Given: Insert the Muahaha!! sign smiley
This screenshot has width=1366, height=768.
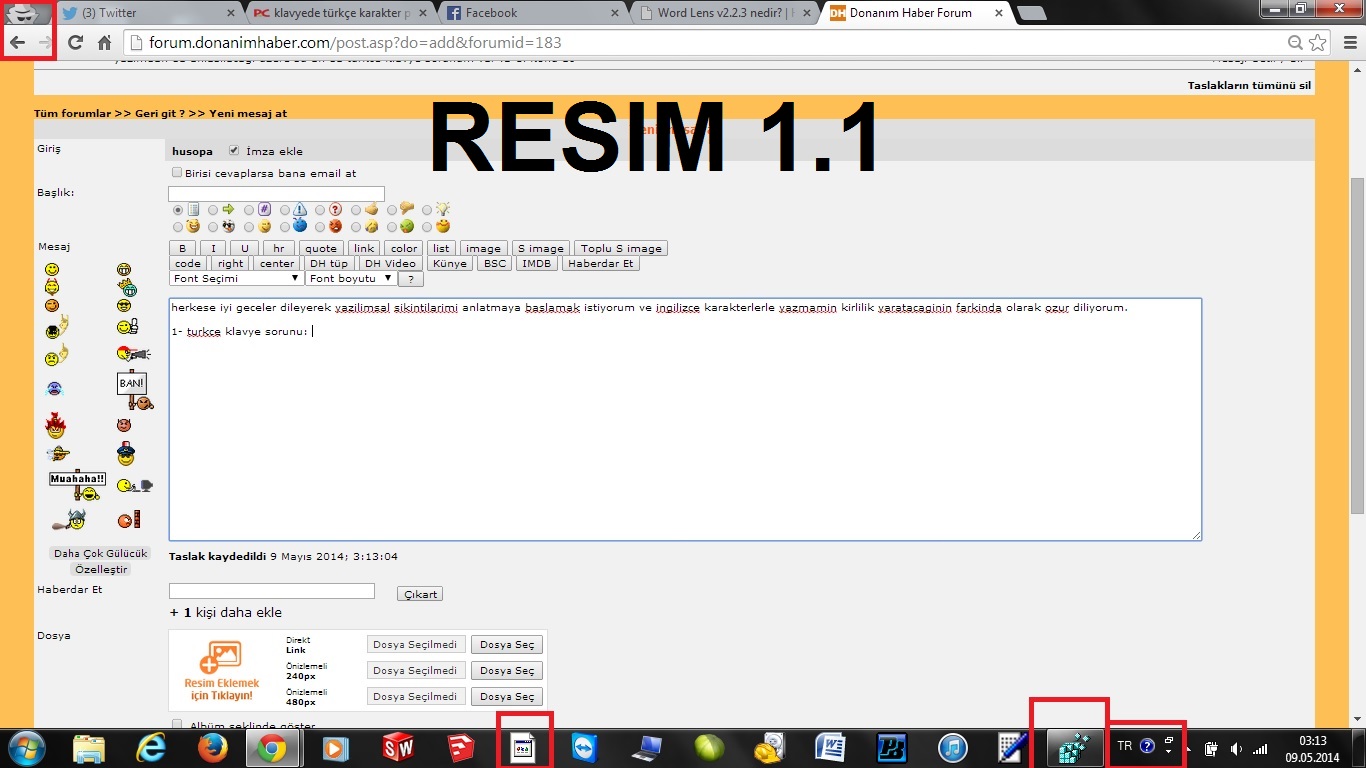Looking at the screenshot, I should pyautogui.click(x=78, y=485).
